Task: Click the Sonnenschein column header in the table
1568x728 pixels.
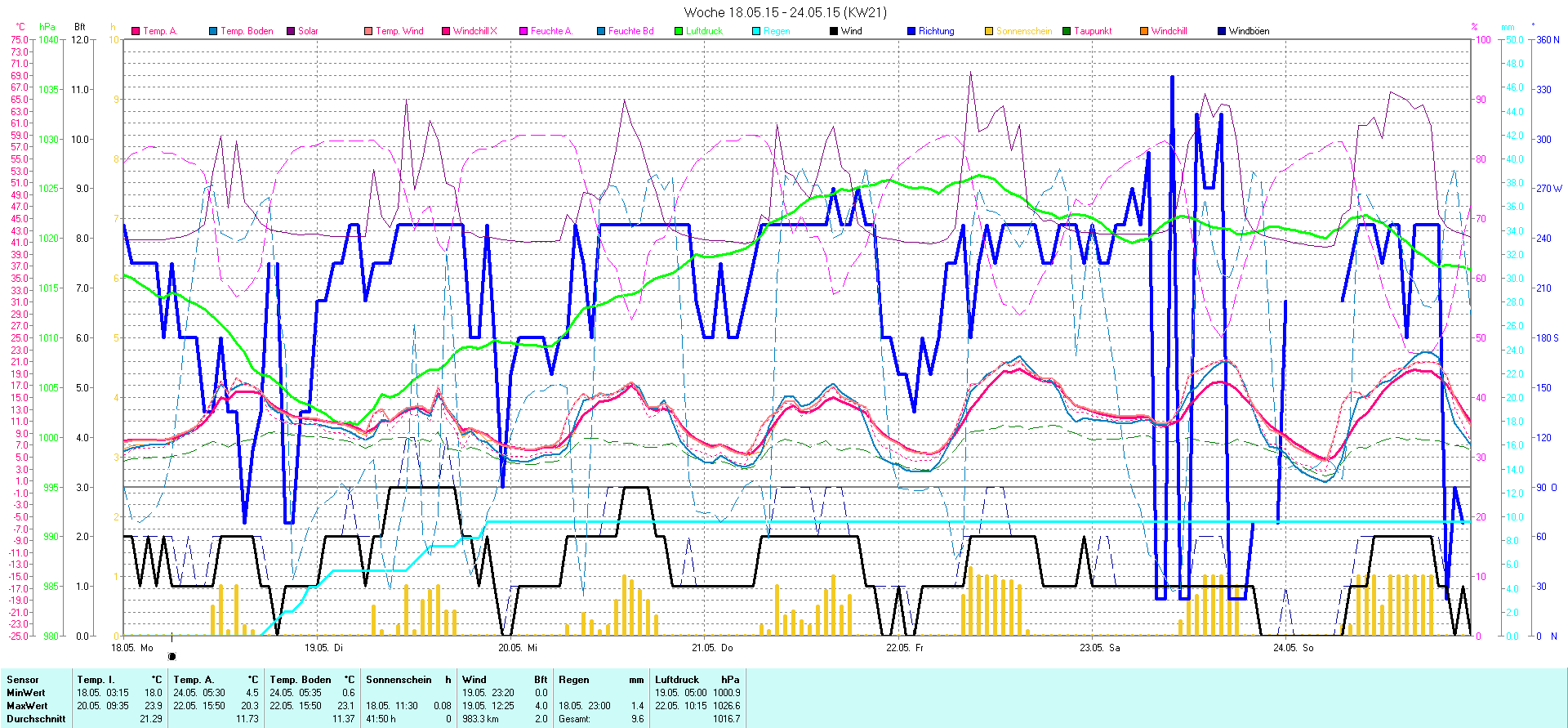Action: 399,680
